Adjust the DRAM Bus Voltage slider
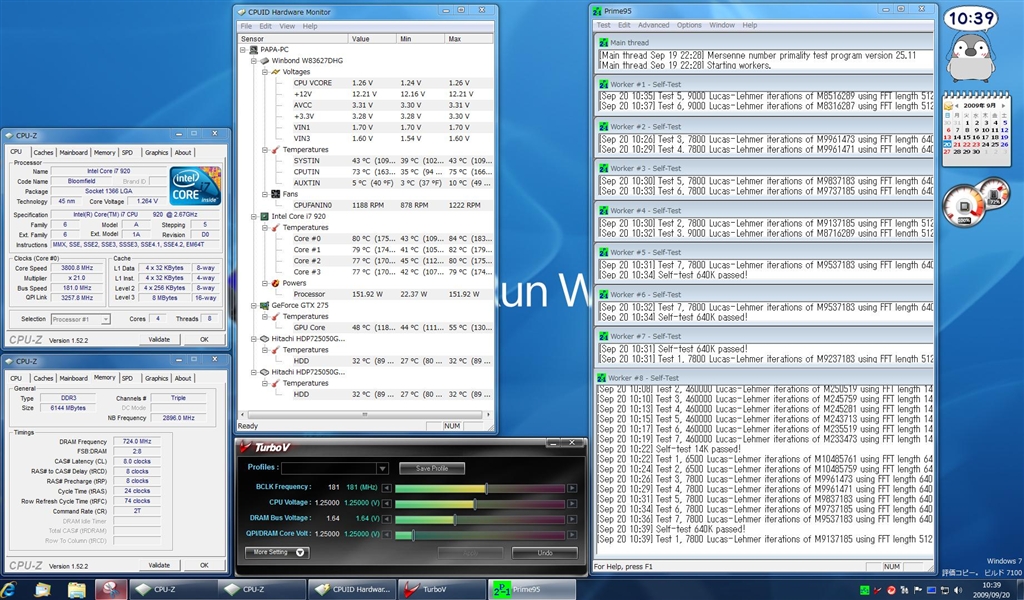 coord(455,520)
